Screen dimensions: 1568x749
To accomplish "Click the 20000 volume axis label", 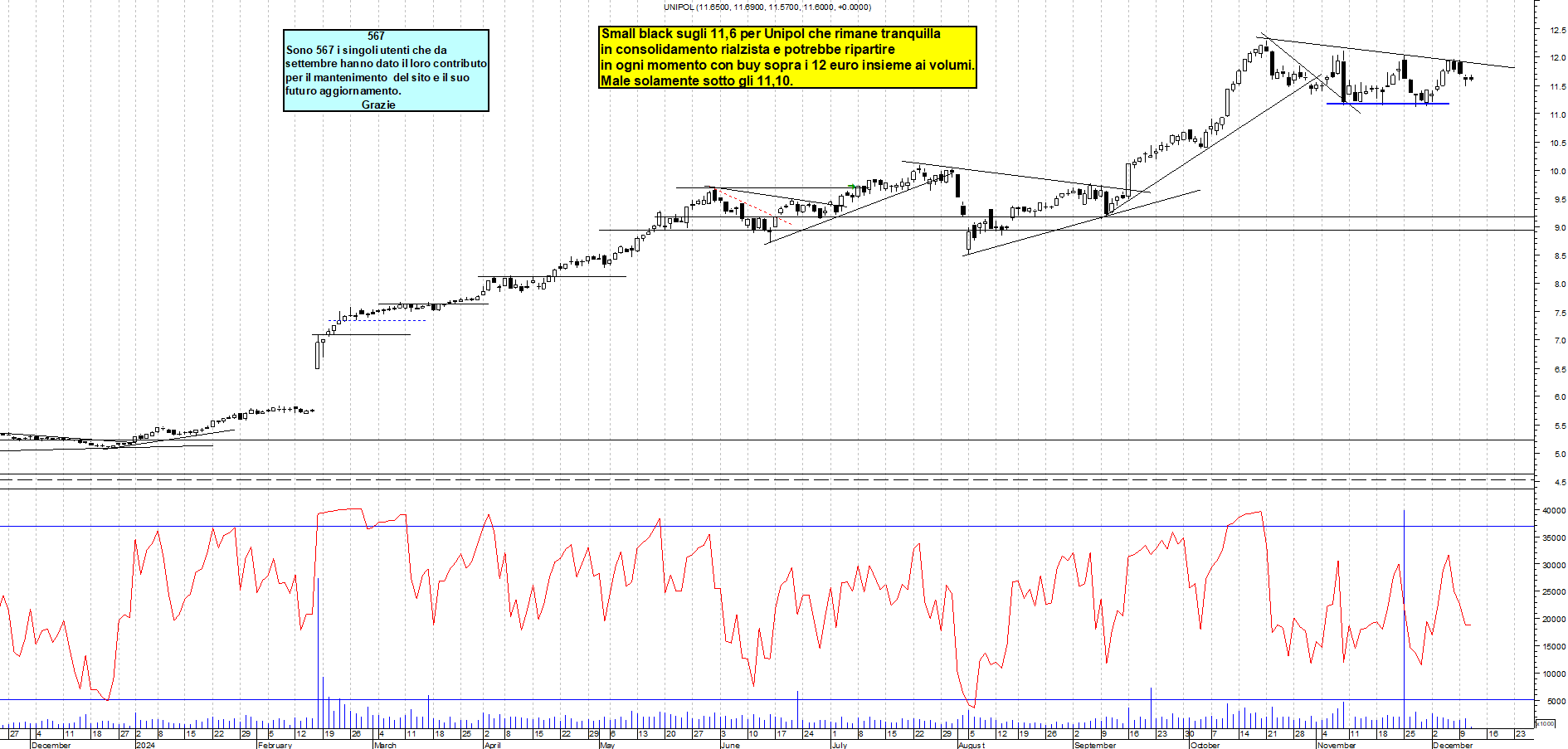I will coord(1554,619).
